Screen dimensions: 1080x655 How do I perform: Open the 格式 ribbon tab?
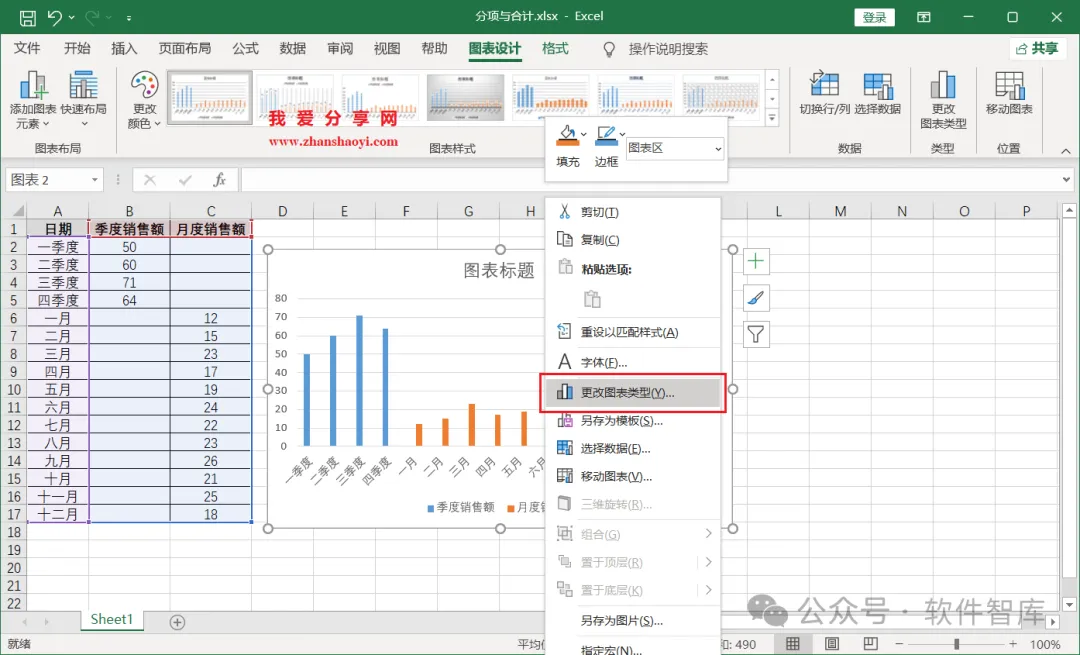pos(555,48)
